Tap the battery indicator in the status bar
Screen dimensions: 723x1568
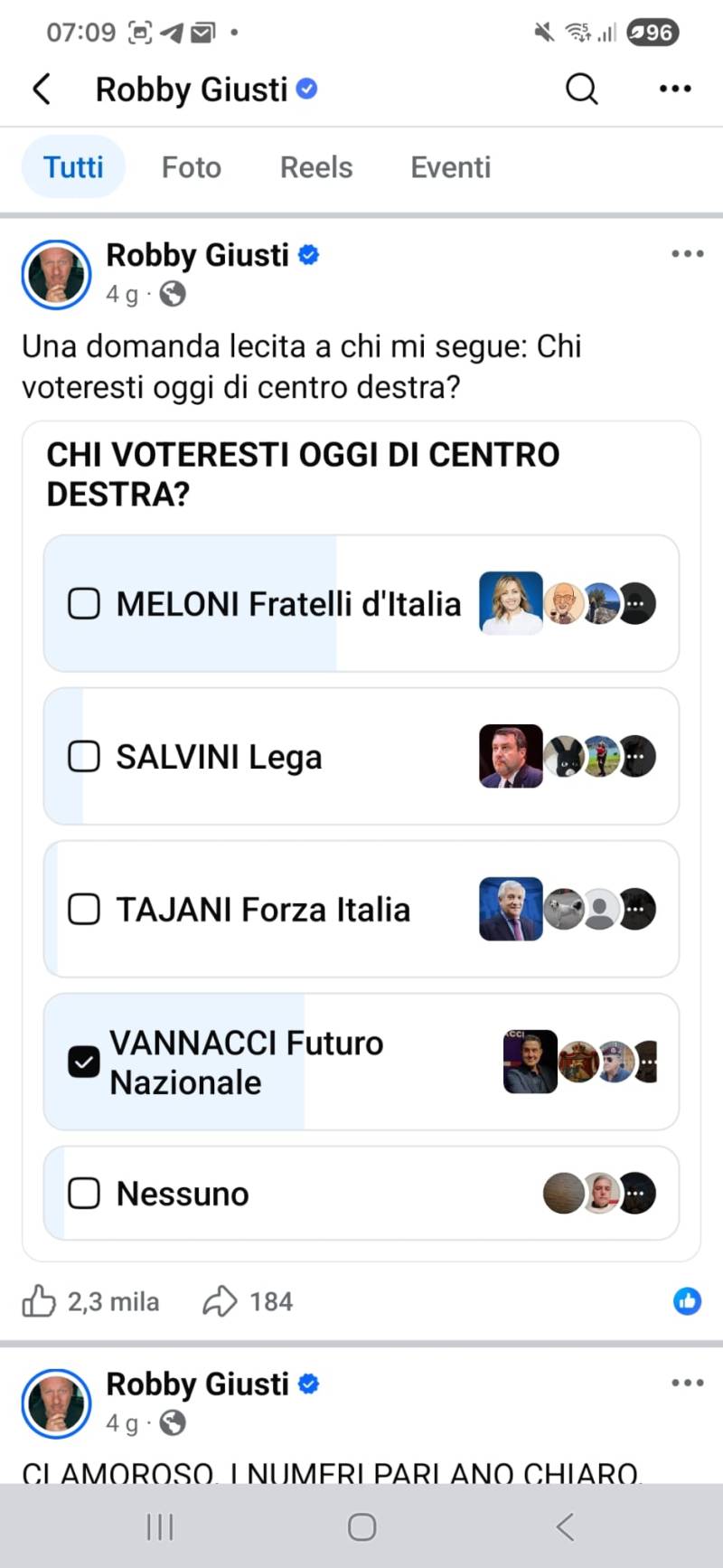tap(653, 33)
